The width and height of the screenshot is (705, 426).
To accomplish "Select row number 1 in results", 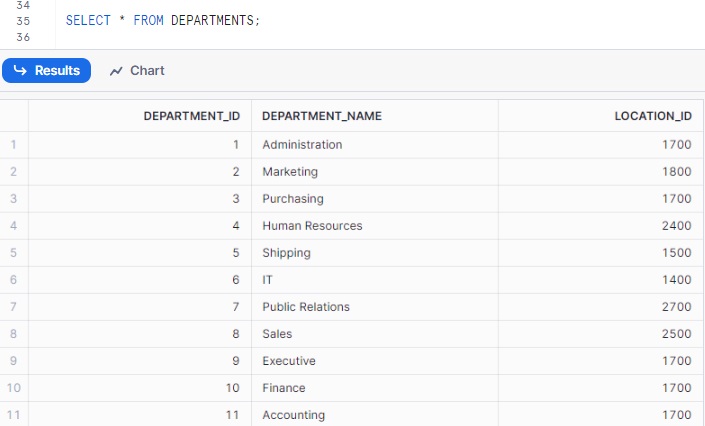I will coord(14,145).
